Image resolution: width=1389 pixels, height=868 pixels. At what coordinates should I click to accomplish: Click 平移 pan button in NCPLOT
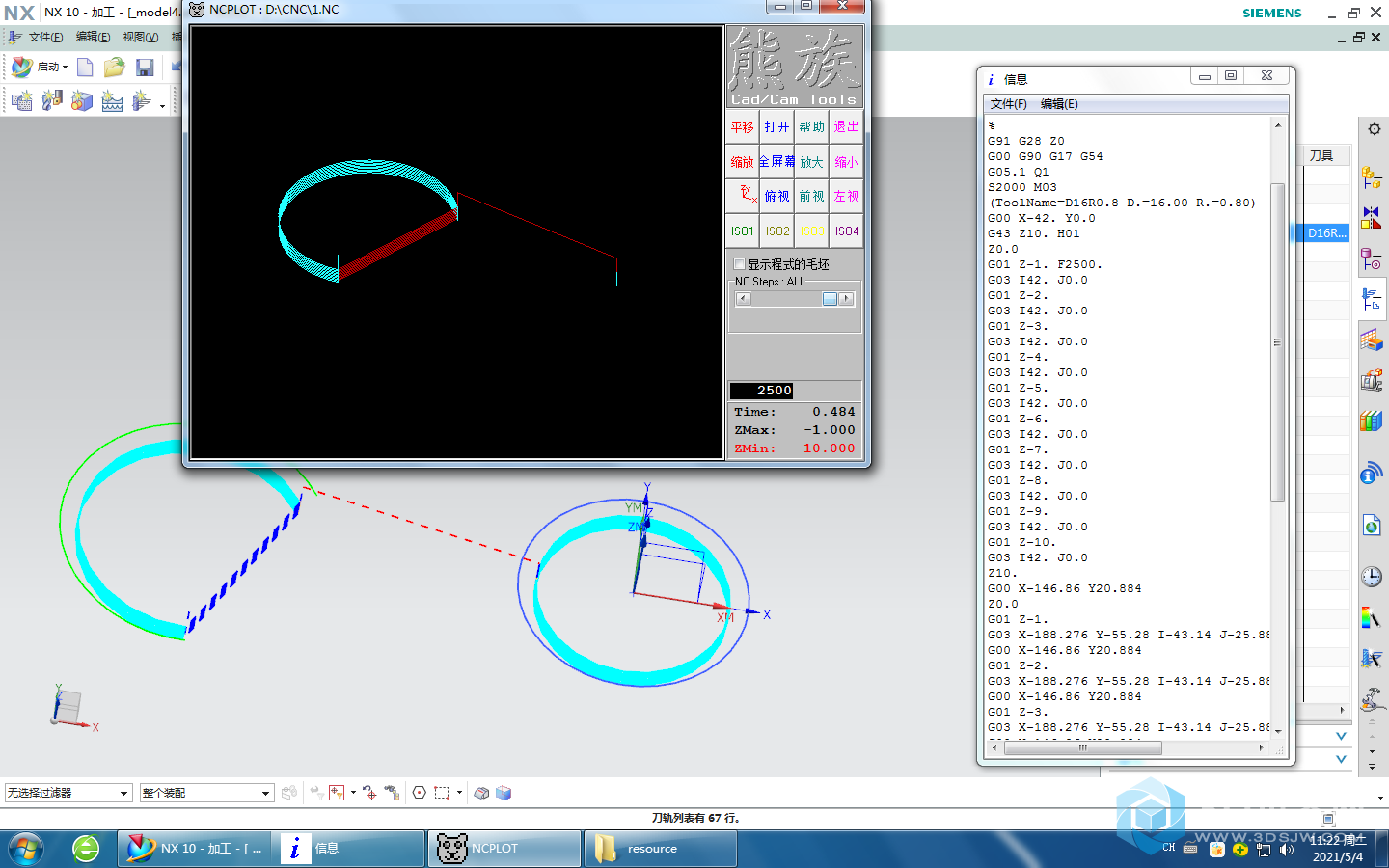[x=742, y=126]
